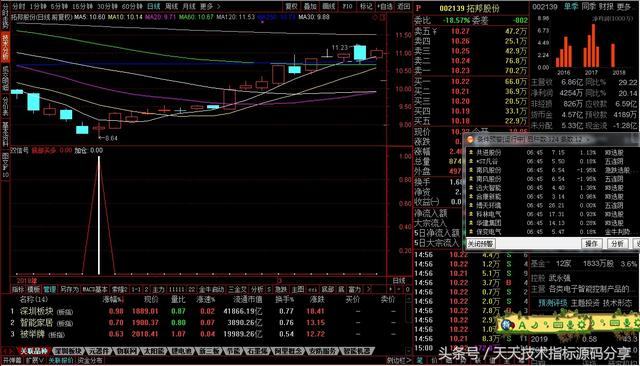
Task: Open the F10 company info
Action: tap(347, 7)
